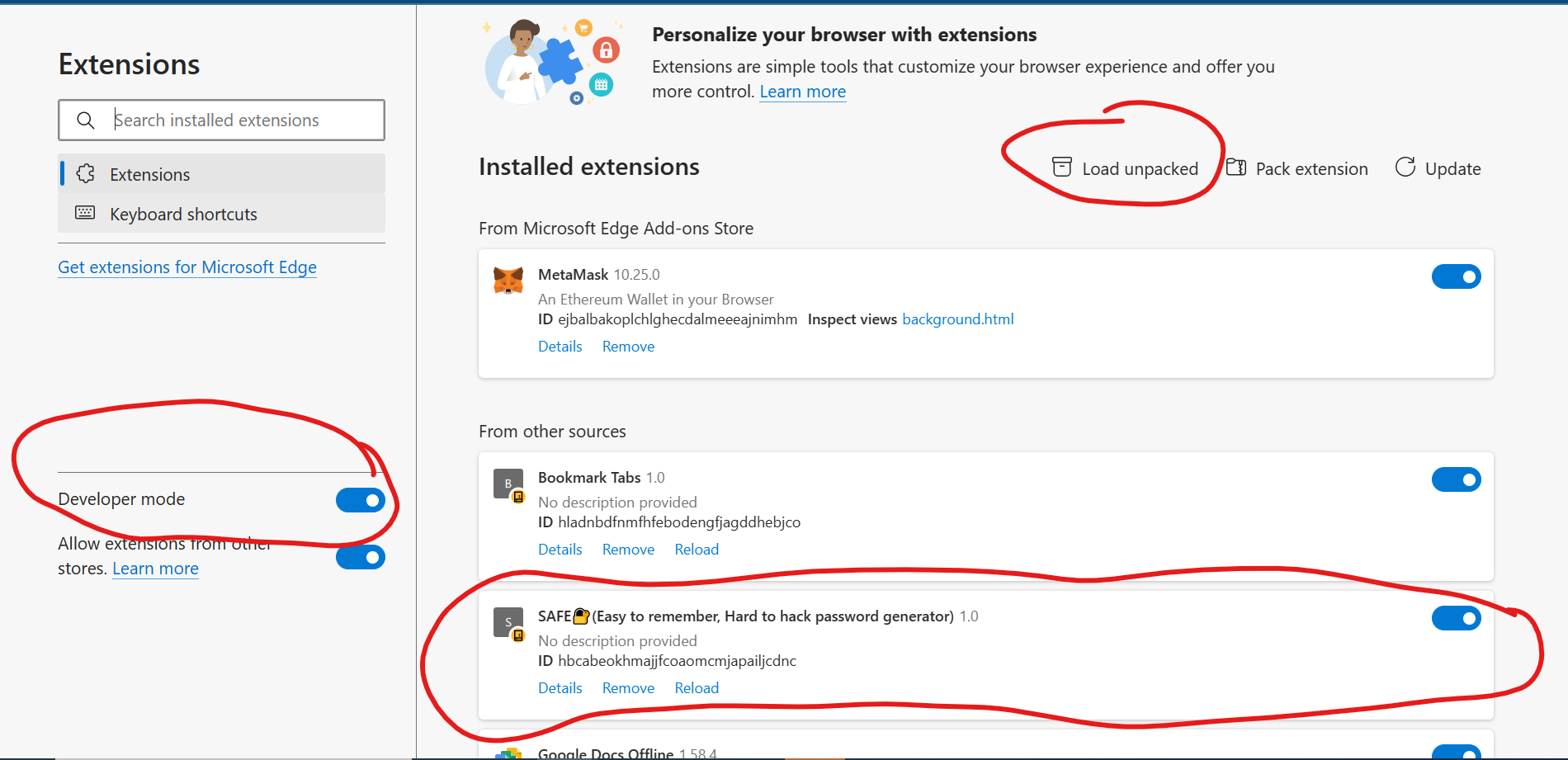
Task: Click the Bookmark Tabs extension icon
Action: click(508, 484)
